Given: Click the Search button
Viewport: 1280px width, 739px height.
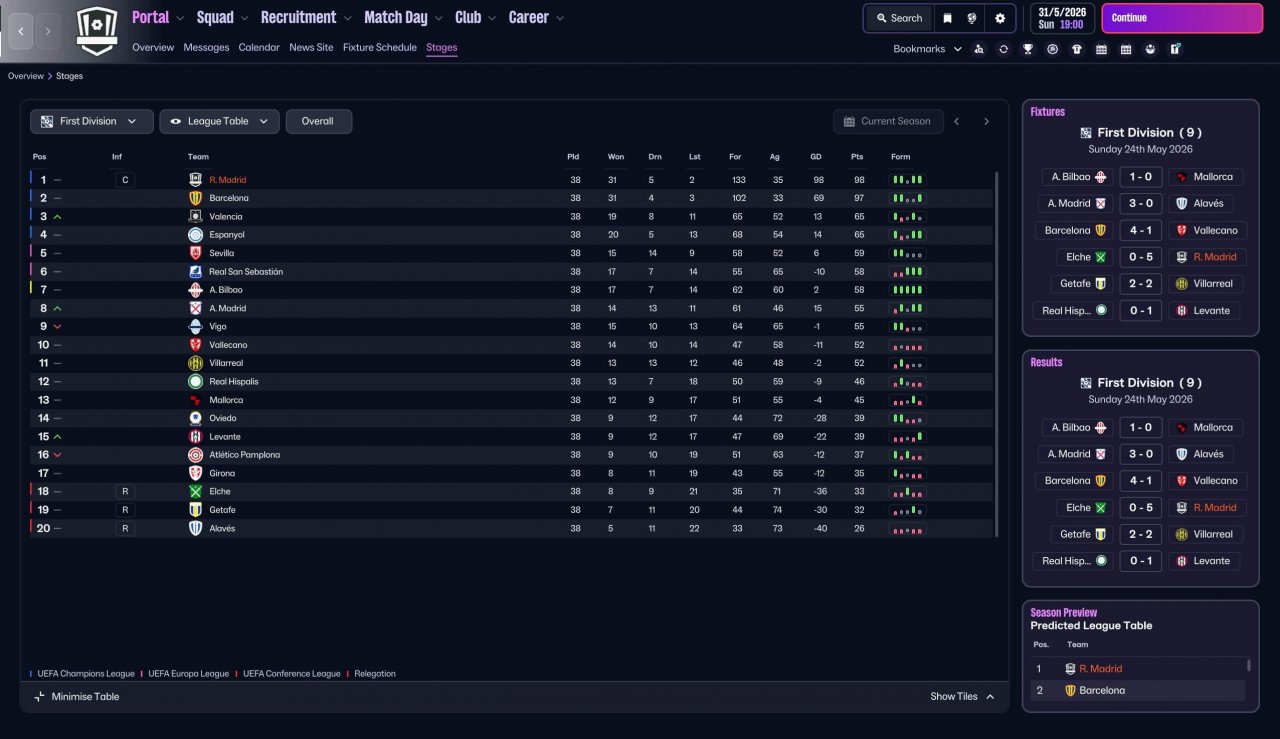Looking at the screenshot, I should pos(899,18).
